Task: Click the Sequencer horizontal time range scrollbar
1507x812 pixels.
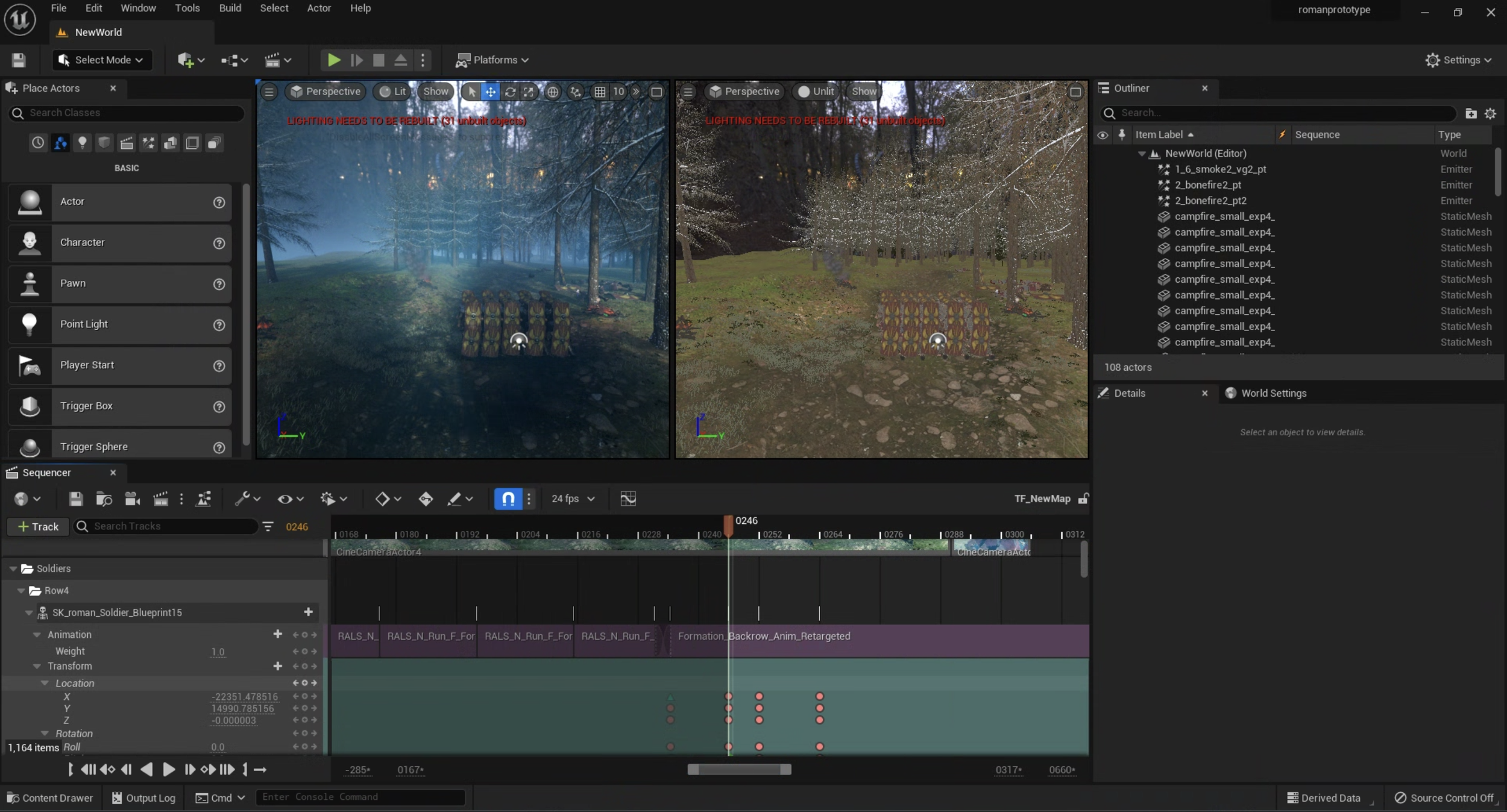Action: coord(739,769)
